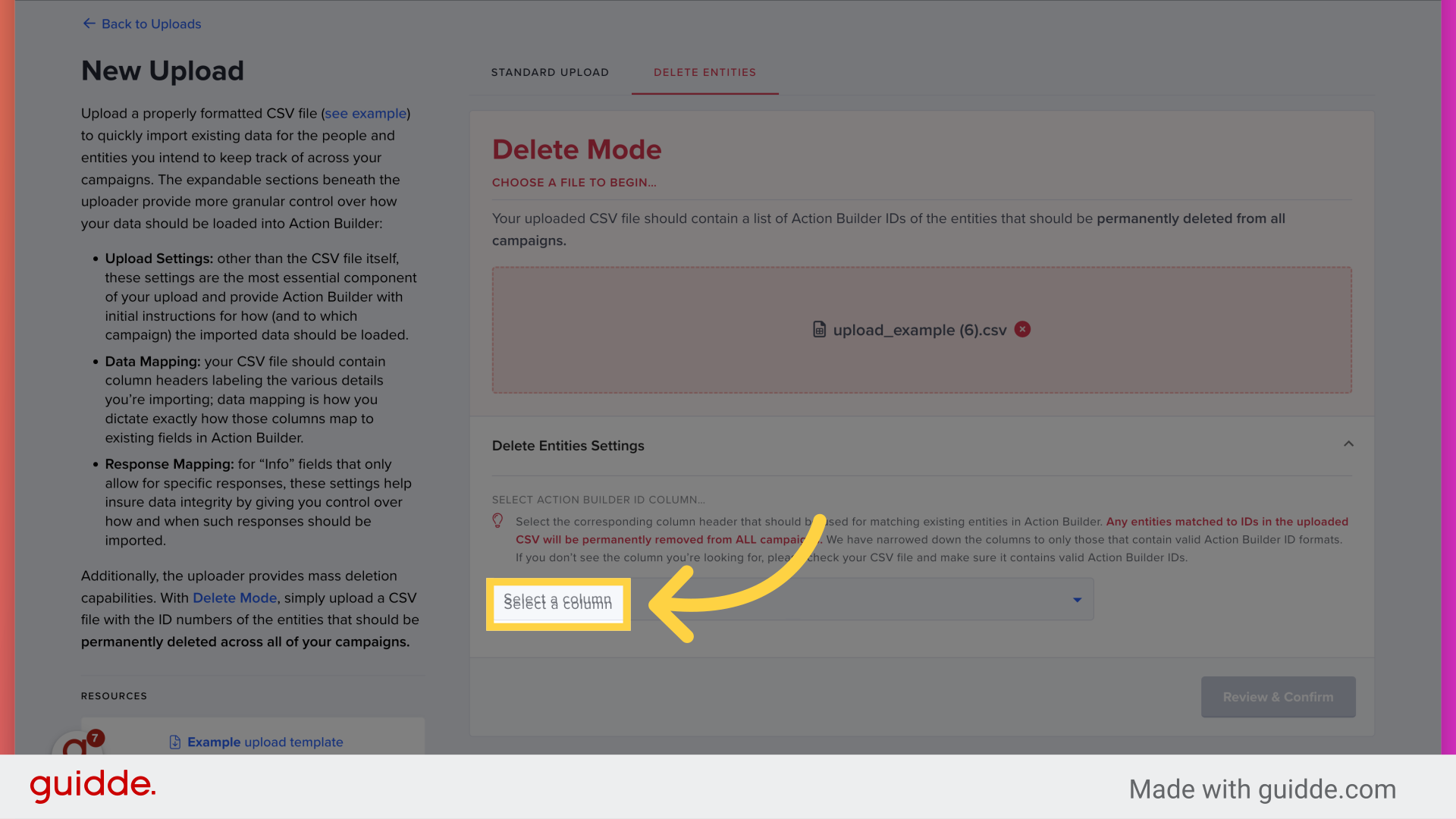
Task: Click the CHOOSE A FILE TO BEGIN text
Action: [574, 182]
